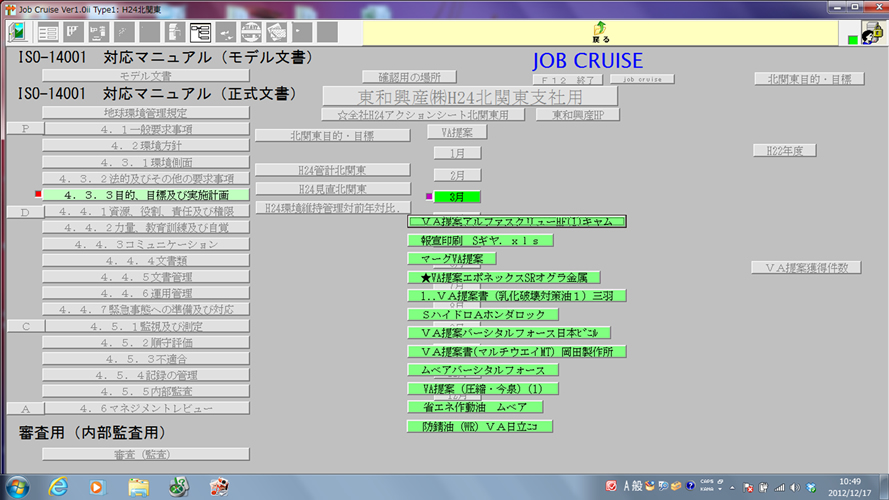Open 省エネ作動油 ムベア proposal
This screenshot has height=500, width=889.
coord(475,407)
